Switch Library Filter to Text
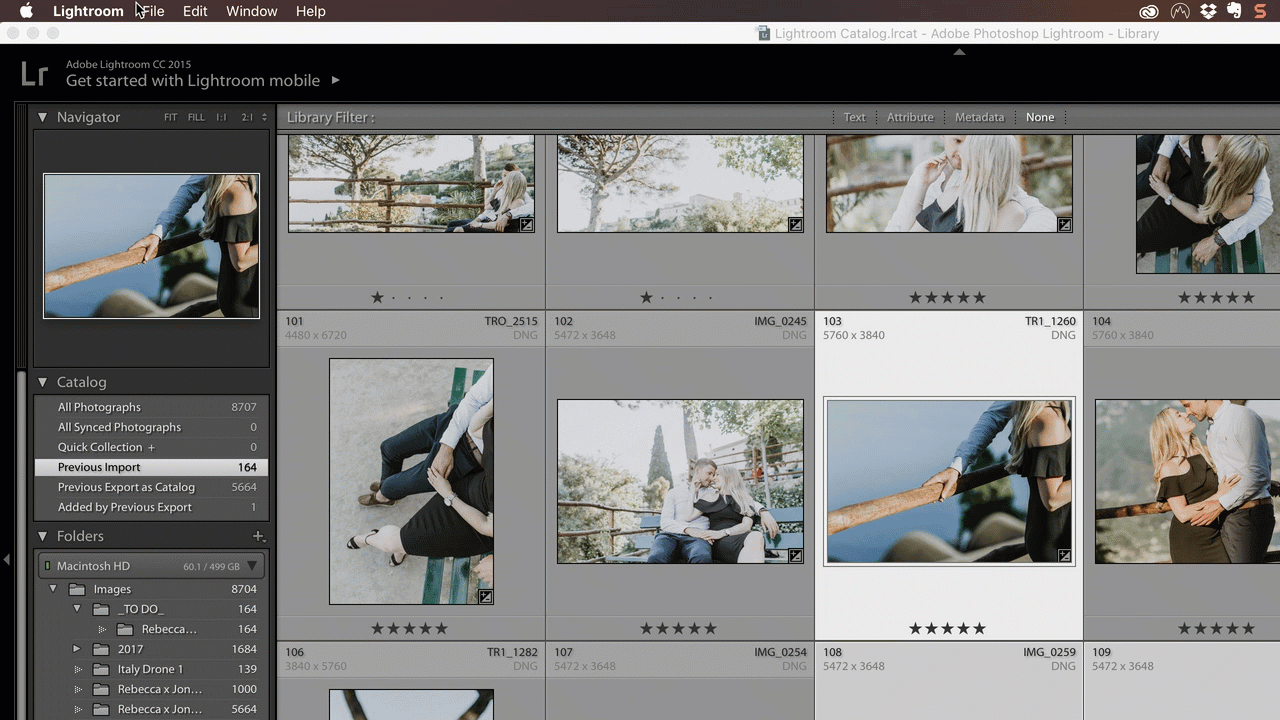This screenshot has width=1280, height=720. [x=854, y=117]
